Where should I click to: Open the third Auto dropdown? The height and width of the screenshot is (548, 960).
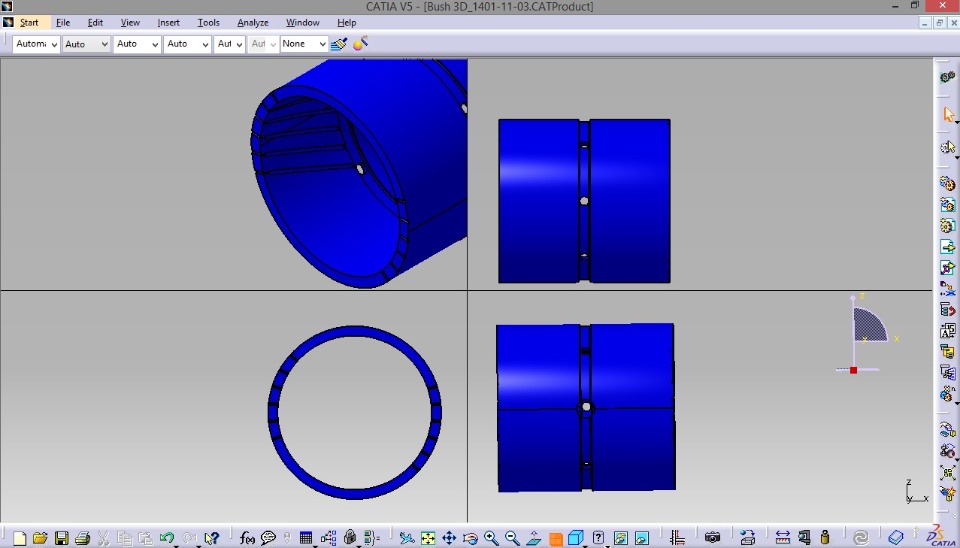(137, 44)
